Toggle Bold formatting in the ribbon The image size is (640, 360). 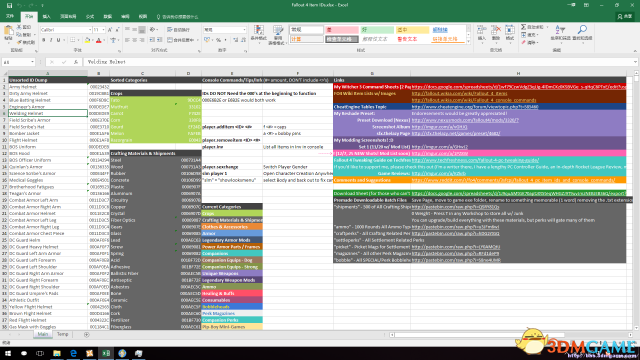pos(43,40)
